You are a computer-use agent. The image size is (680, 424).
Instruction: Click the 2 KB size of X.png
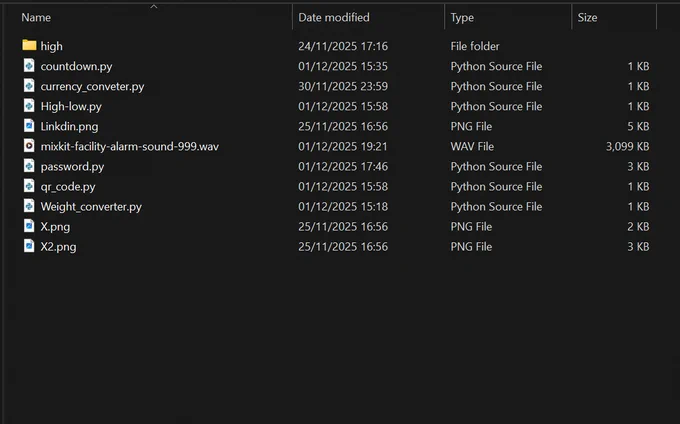[x=638, y=227]
